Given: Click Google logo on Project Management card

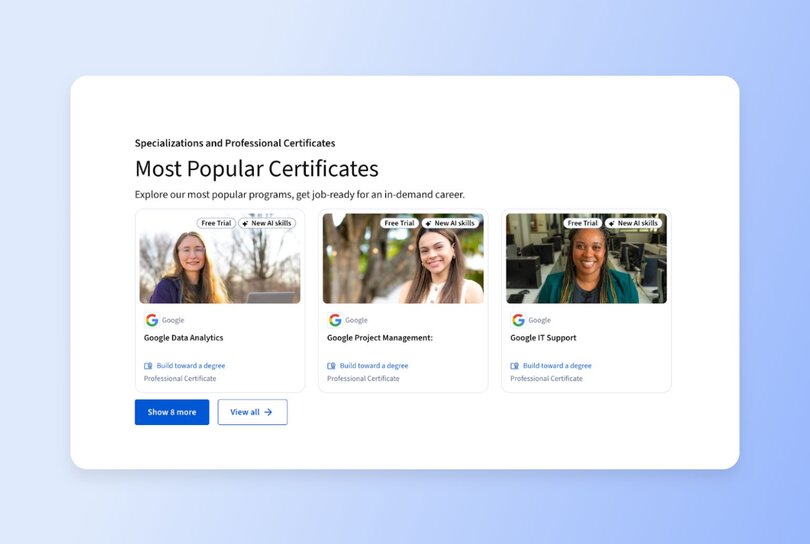Looking at the screenshot, I should pyautogui.click(x=335, y=320).
